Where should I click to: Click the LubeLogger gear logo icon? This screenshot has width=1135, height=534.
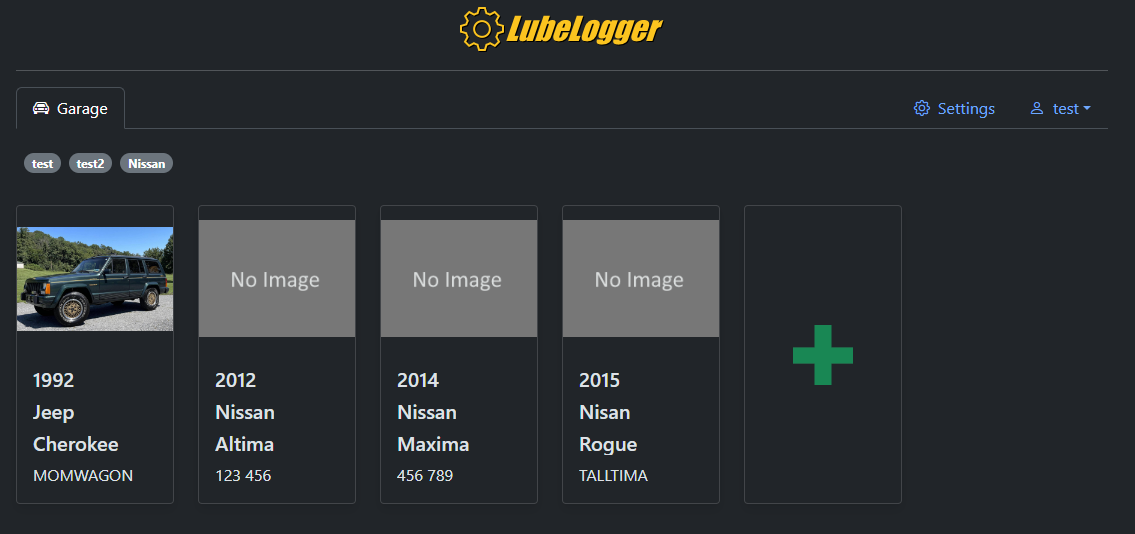pyautogui.click(x=481, y=29)
